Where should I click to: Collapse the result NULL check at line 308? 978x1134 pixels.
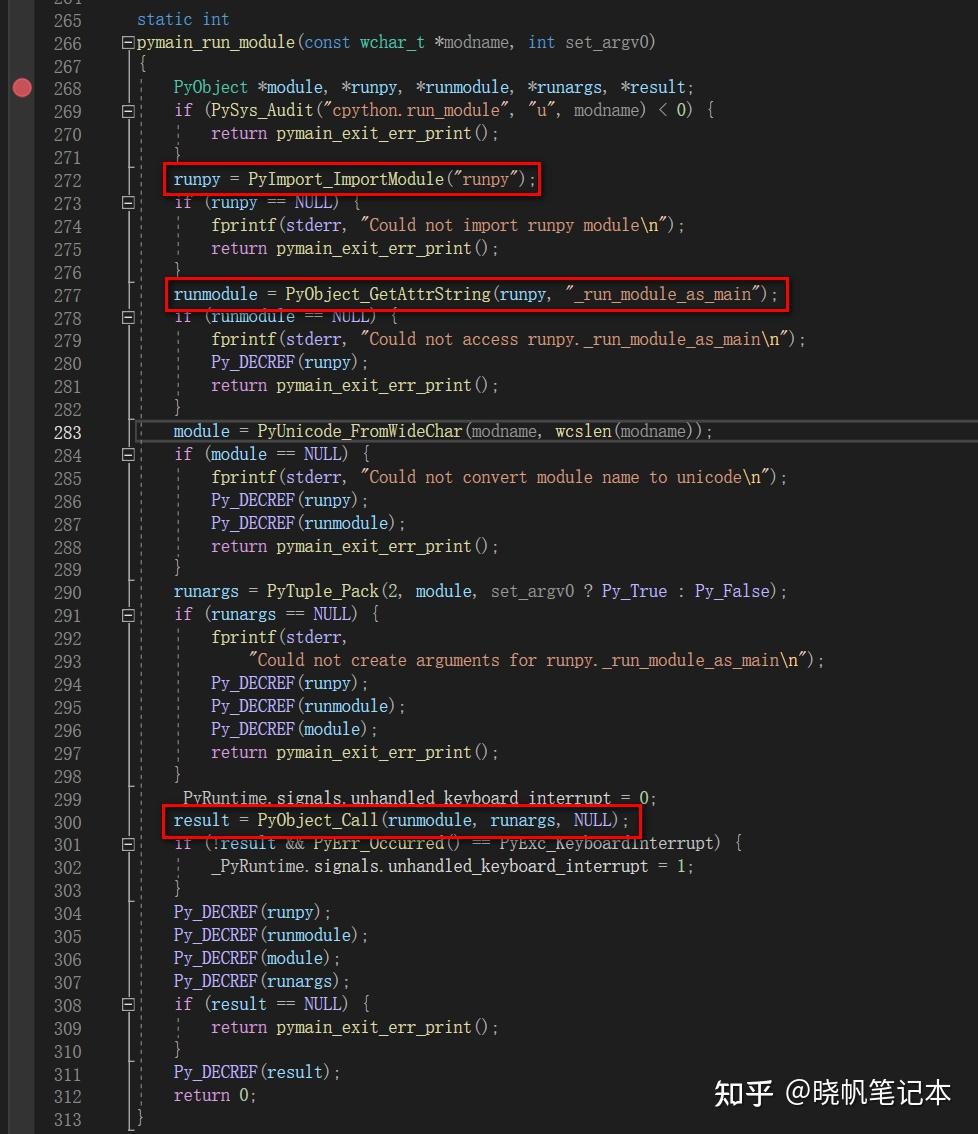pyautogui.click(x=127, y=1003)
